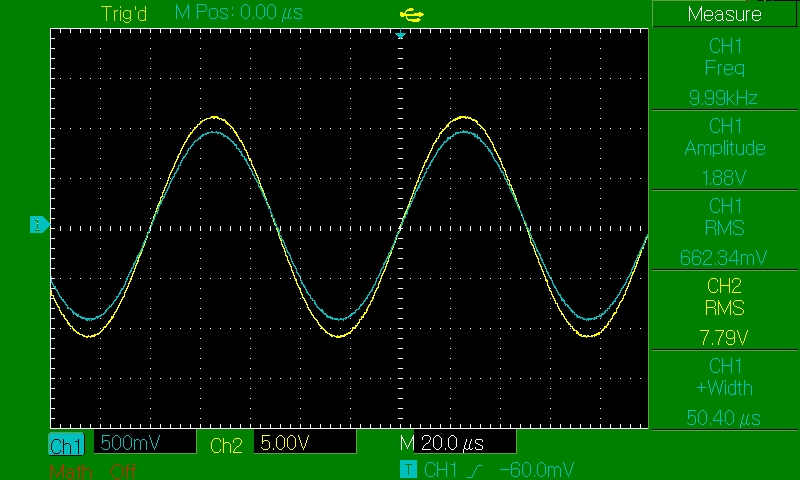Click the Measure menu header
Viewport: 800px width, 480px height.
[x=724, y=14]
